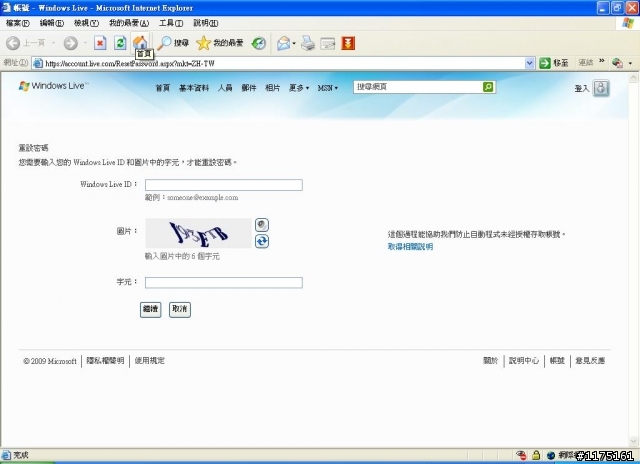Open the 編輯 (Edit) menu
The width and height of the screenshot is (640, 464).
[x=51, y=23]
